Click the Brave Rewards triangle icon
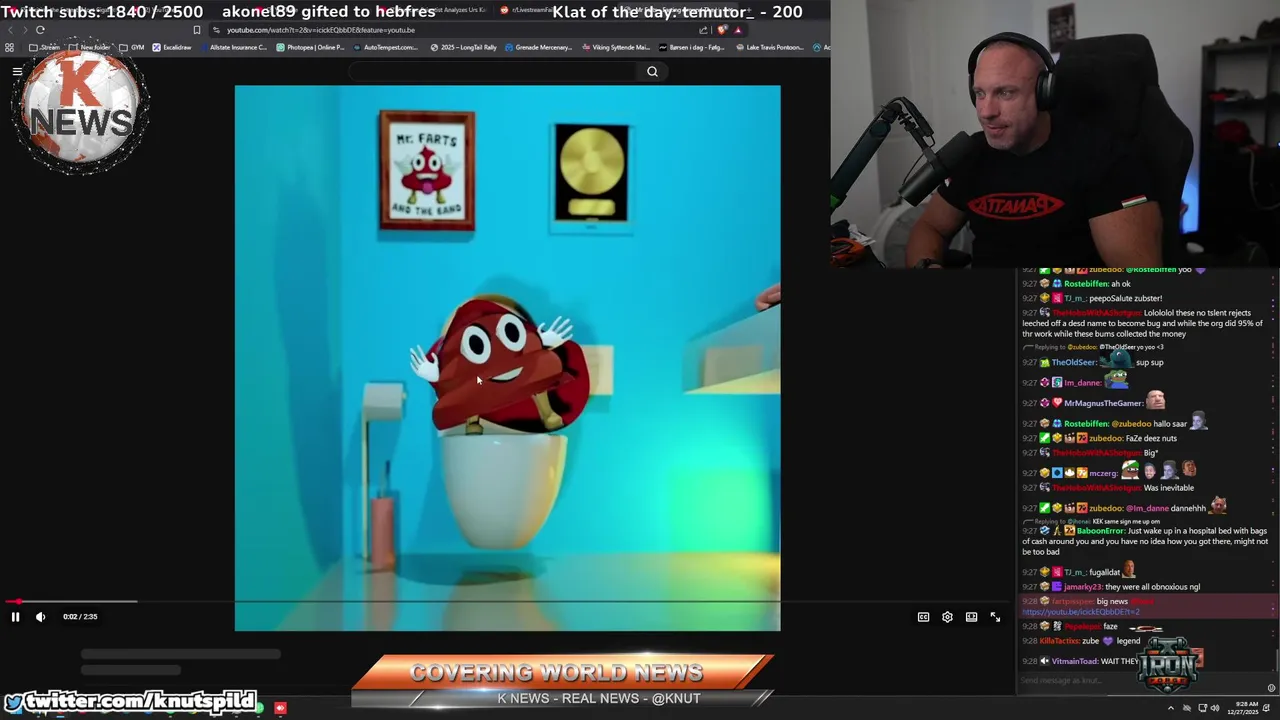 (738, 30)
